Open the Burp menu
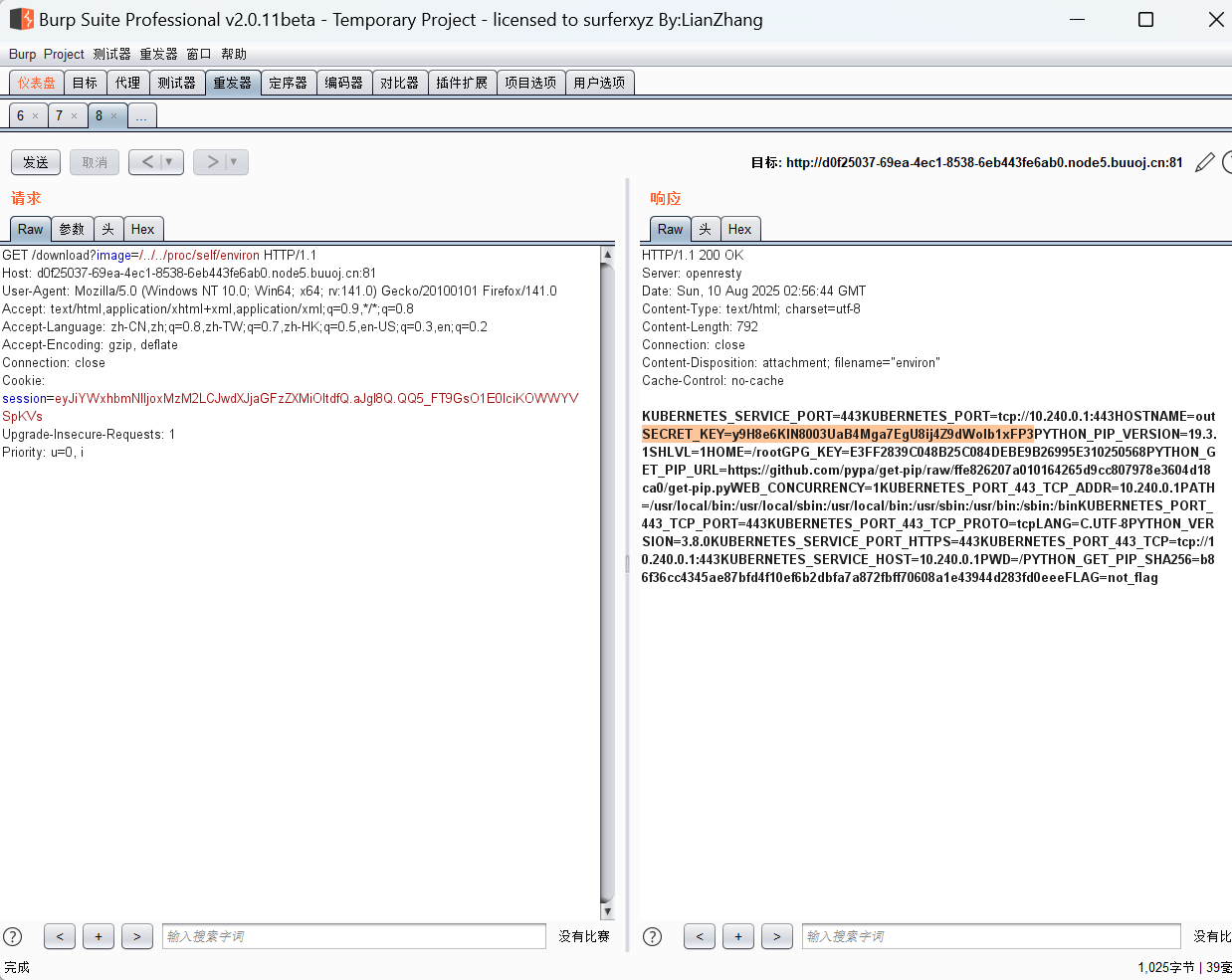The width and height of the screenshot is (1232, 980). [22, 54]
